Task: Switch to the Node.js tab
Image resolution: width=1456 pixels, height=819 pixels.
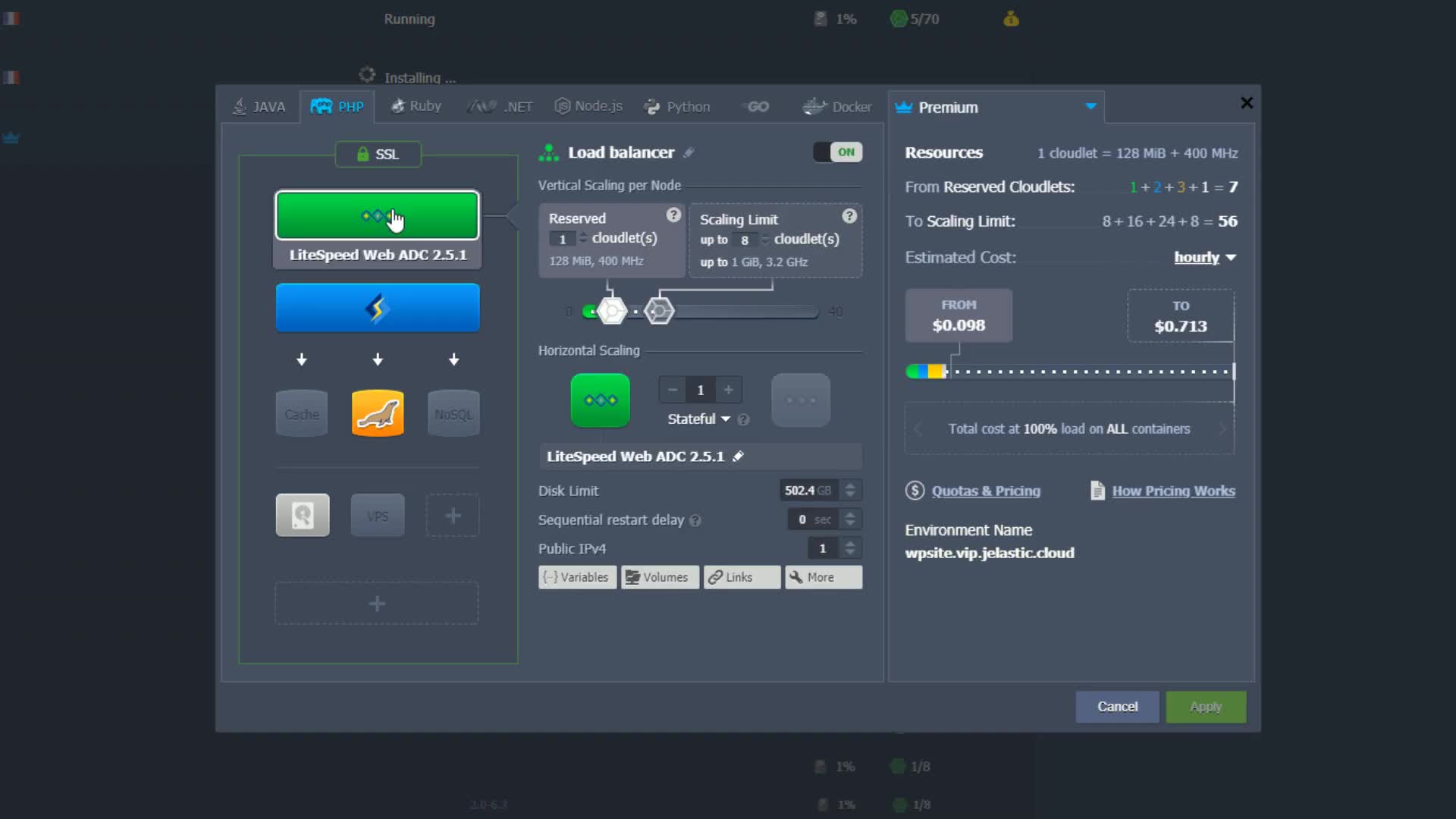Action: pos(588,106)
